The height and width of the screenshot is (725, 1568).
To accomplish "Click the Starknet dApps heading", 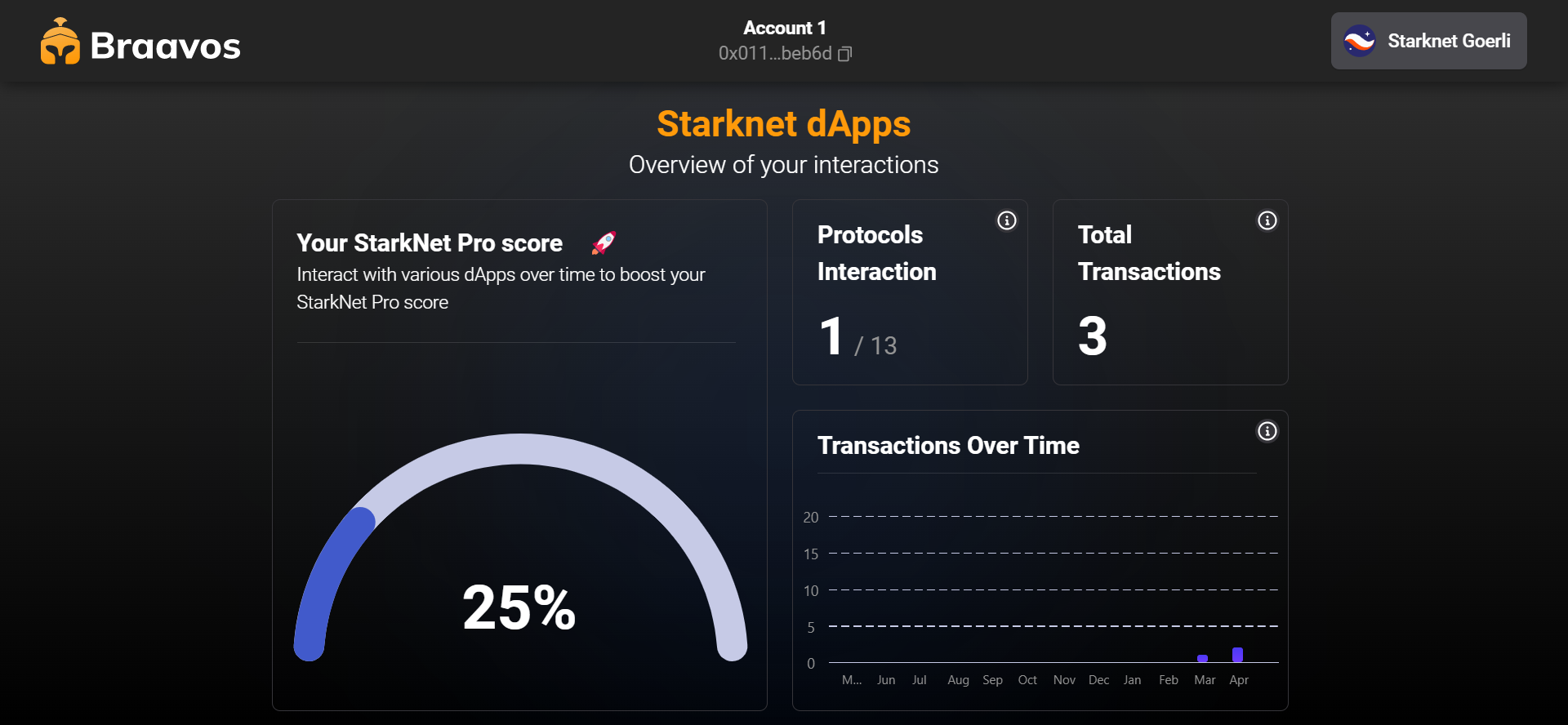I will (783, 124).
